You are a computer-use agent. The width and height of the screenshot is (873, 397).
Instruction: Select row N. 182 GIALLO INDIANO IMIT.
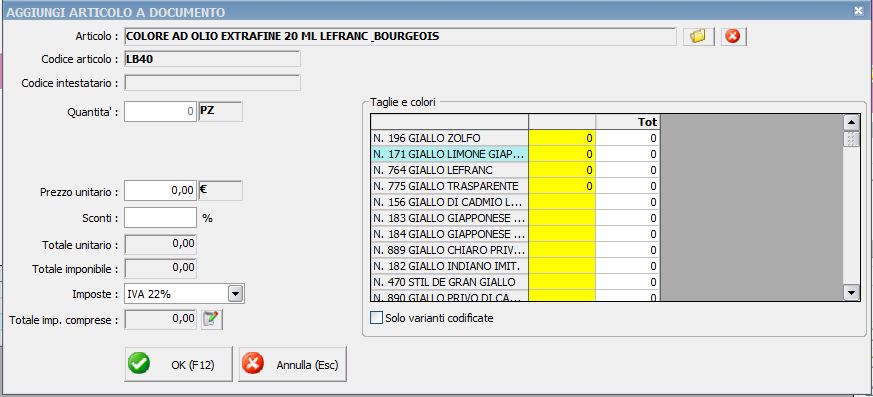(x=449, y=266)
